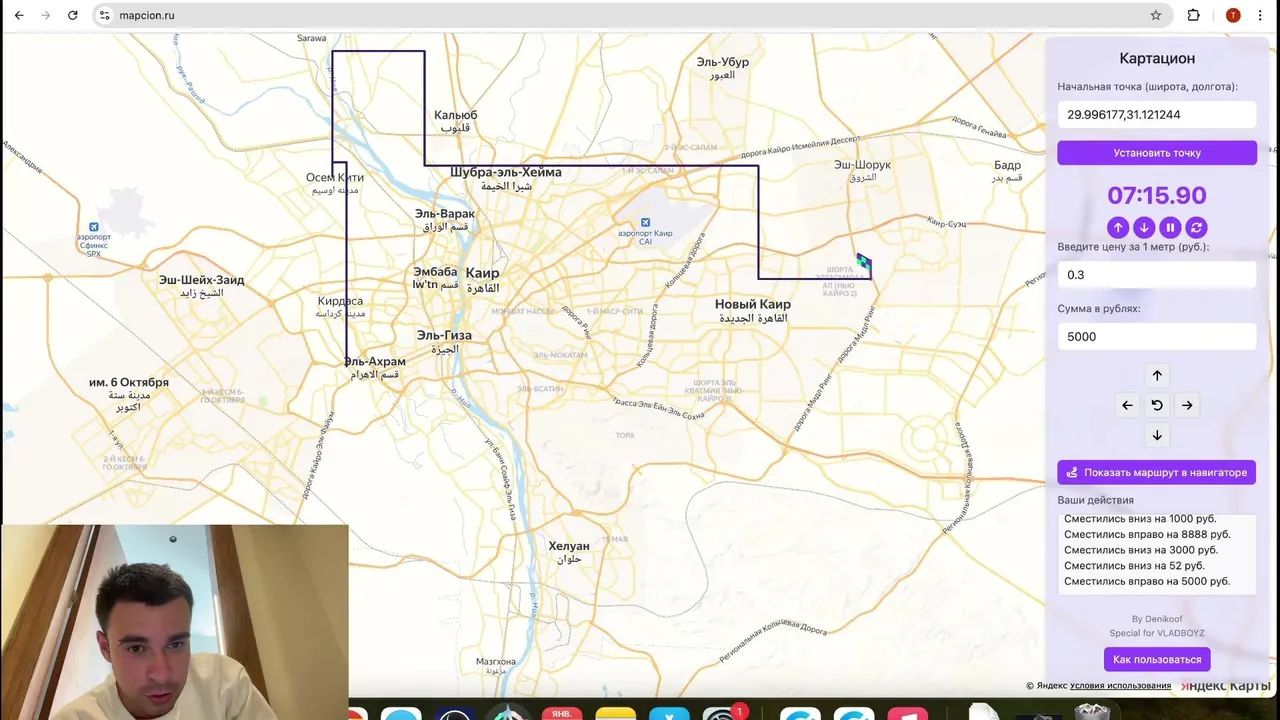Click the 07:15.90 timer display

coord(1157,195)
